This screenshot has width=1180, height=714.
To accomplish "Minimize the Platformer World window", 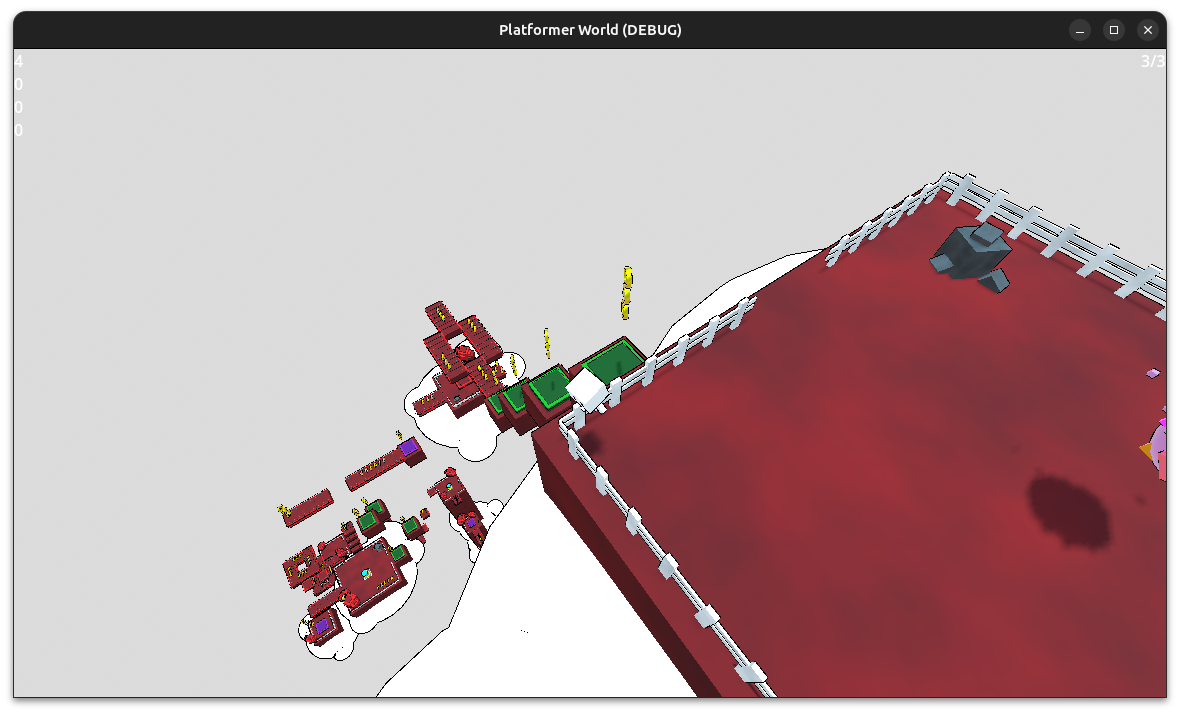I will pos(1080,30).
